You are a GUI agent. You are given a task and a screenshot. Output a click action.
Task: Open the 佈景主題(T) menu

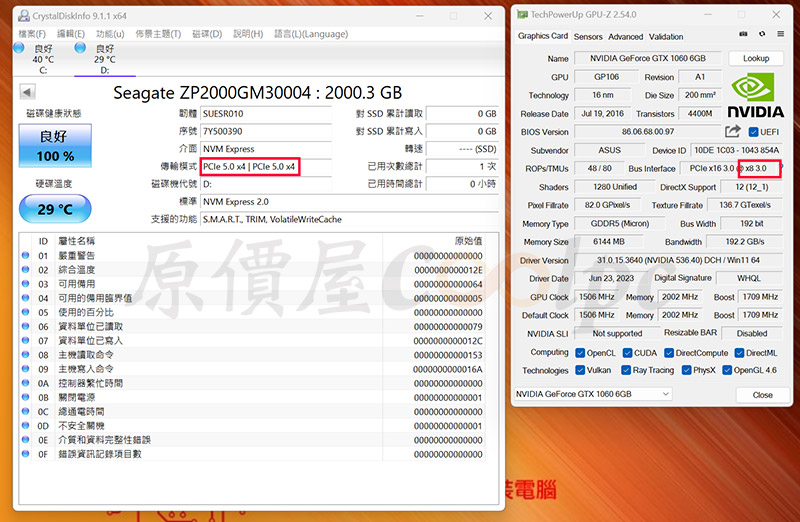click(x=158, y=34)
